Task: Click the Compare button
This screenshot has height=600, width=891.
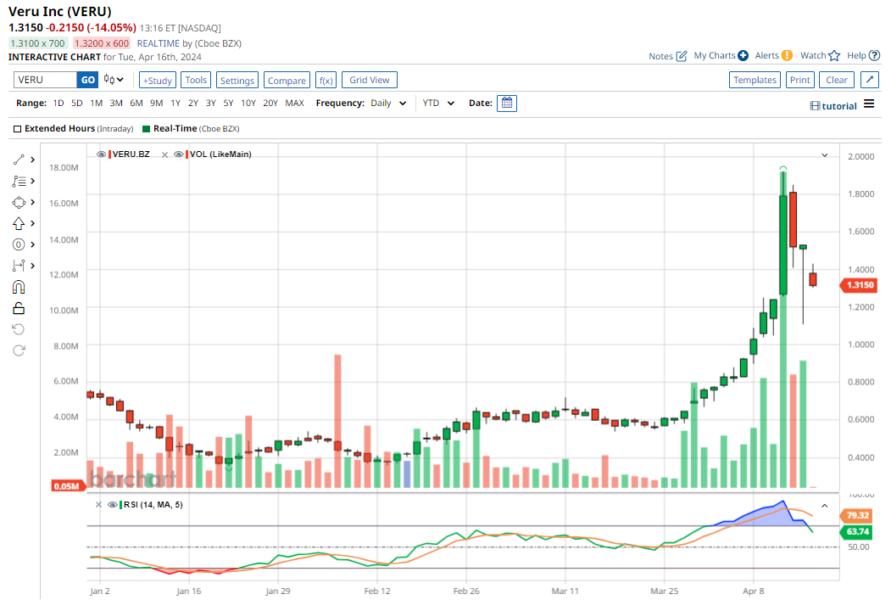Action: 286,80
